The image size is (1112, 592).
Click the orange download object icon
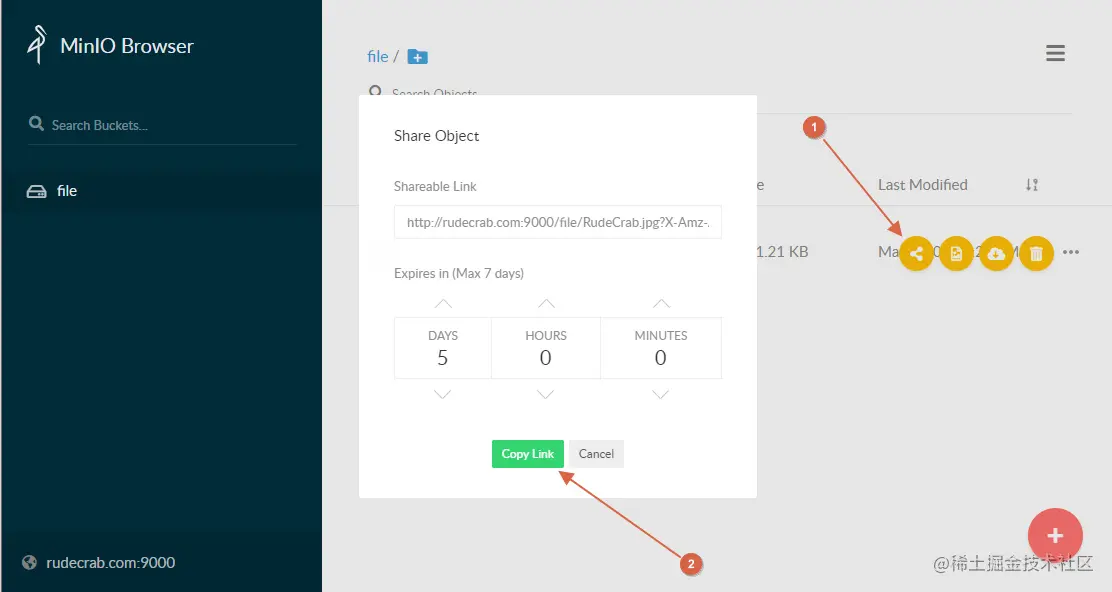[x=996, y=253]
